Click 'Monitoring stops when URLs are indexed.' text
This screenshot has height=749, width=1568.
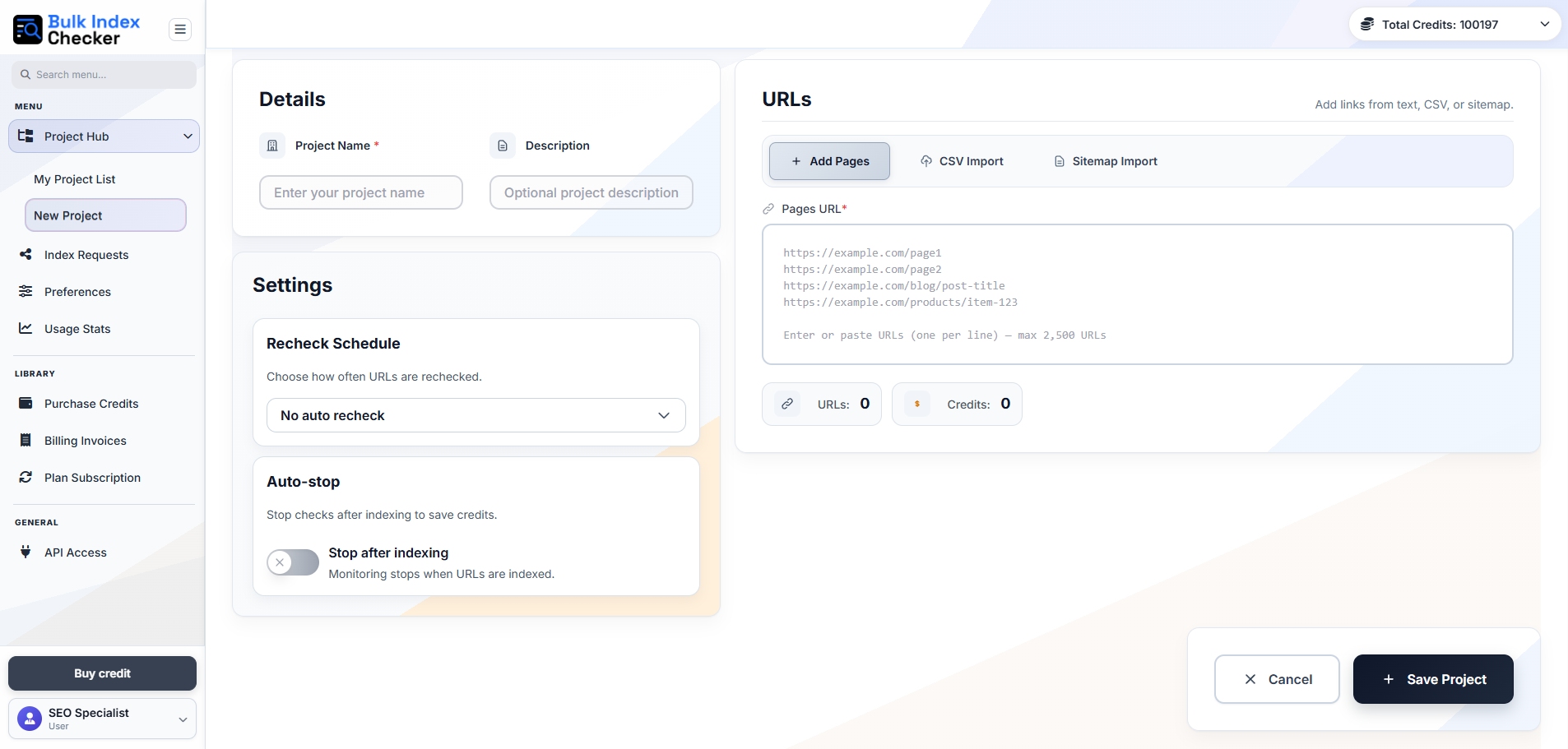[442, 574]
